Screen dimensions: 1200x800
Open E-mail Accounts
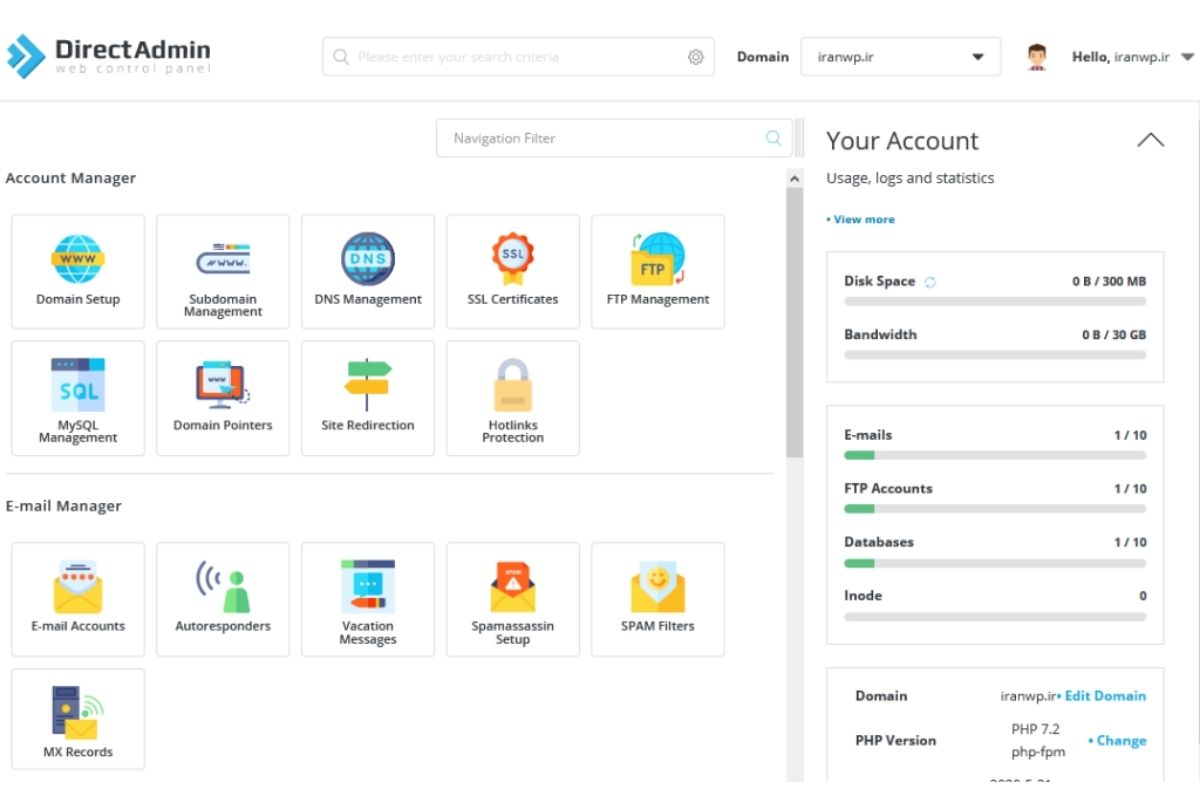pyautogui.click(x=78, y=599)
